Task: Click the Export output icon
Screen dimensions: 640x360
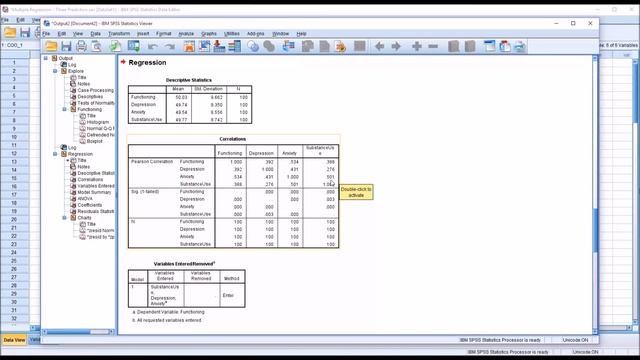Action: tap(115, 46)
